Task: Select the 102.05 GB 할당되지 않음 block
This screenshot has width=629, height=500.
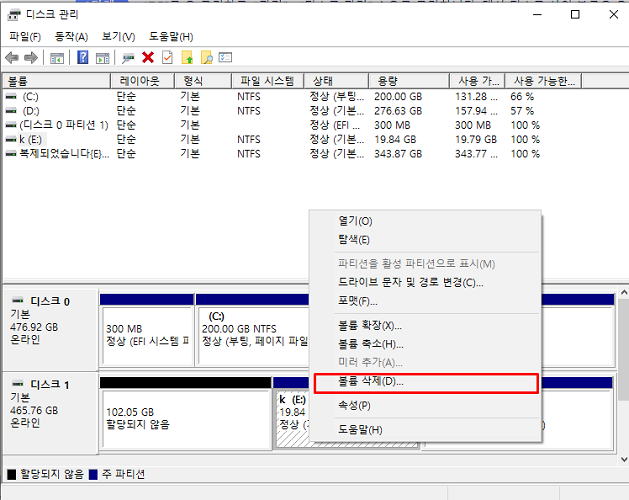Action: pyautogui.click(x=185, y=413)
